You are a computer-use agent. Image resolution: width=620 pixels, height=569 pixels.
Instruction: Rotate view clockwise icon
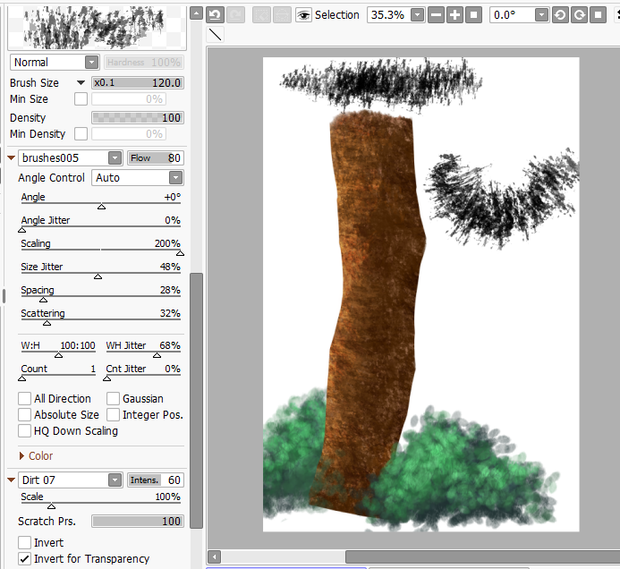[579, 15]
